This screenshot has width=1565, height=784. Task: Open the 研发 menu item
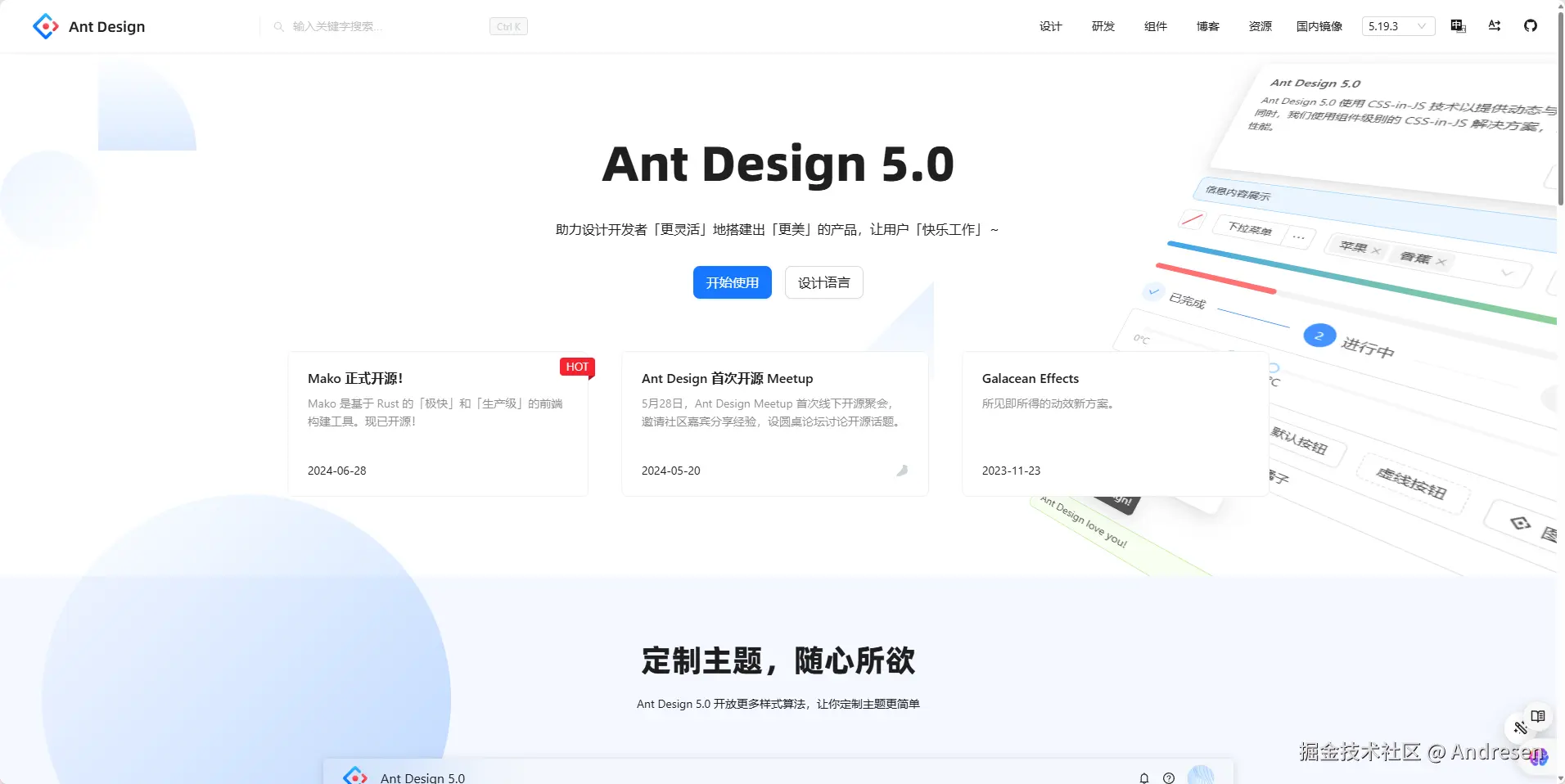(x=1103, y=26)
